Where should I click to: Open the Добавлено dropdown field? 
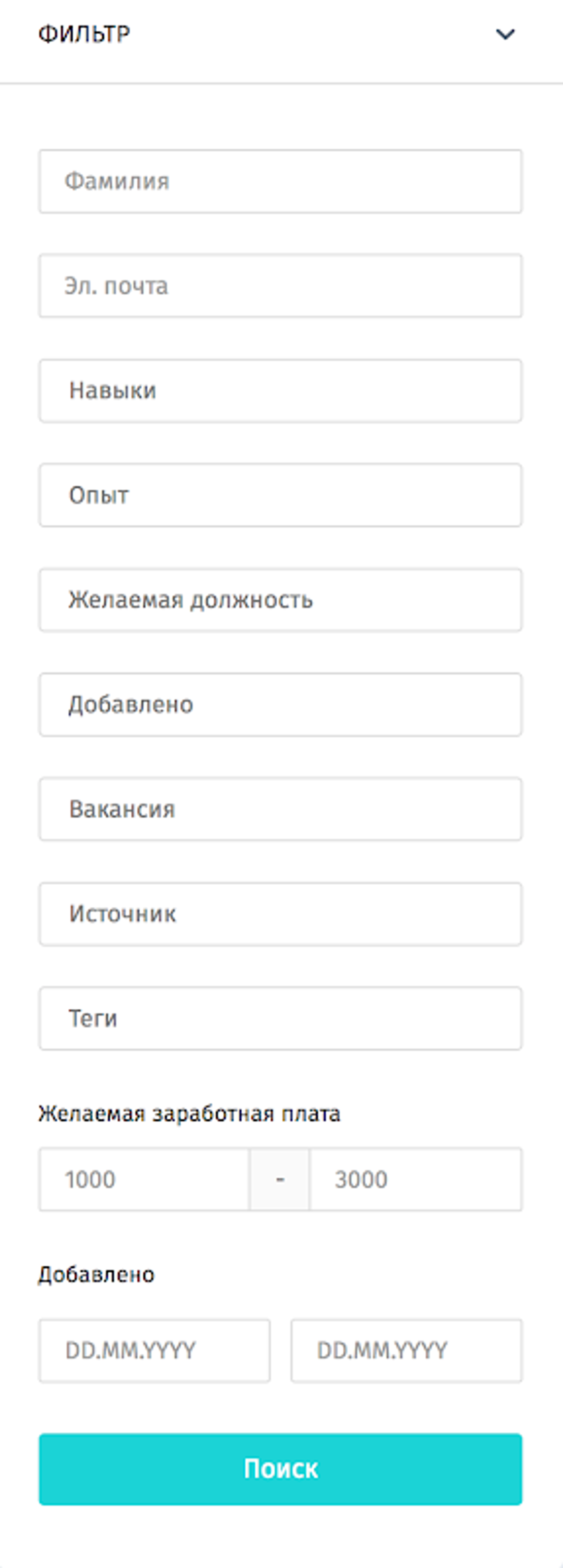(280, 705)
